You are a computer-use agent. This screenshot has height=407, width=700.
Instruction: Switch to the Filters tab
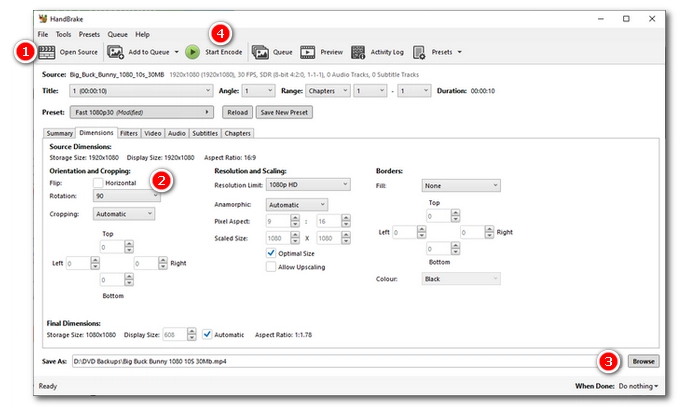tap(129, 133)
